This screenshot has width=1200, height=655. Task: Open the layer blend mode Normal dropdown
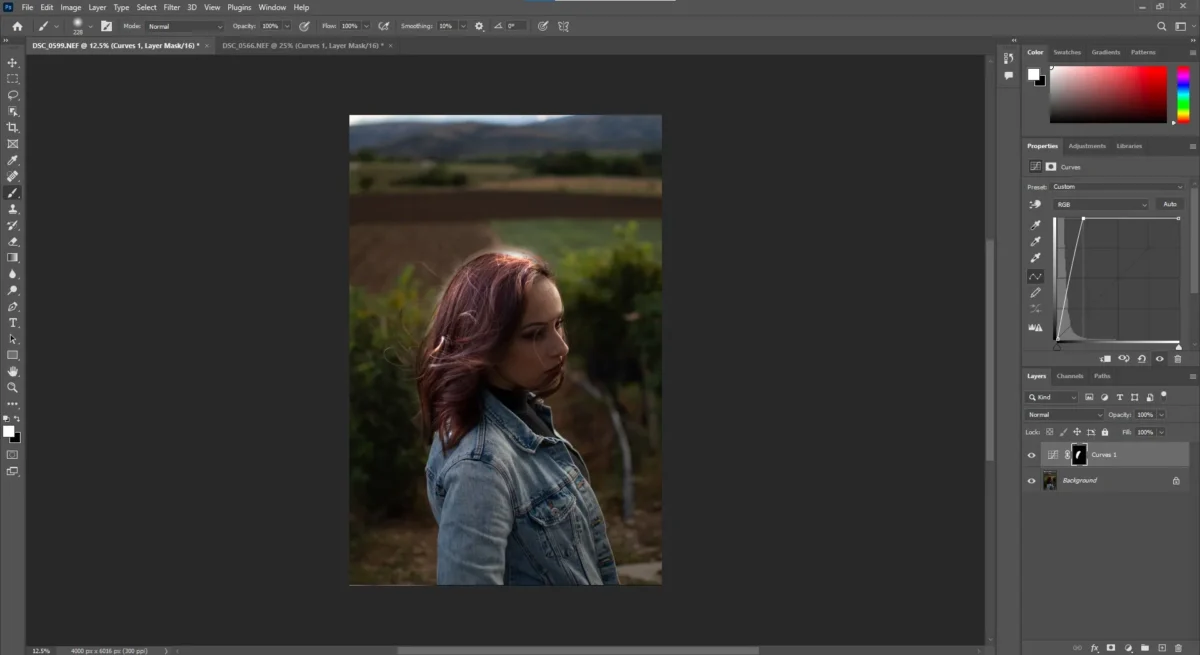tap(1065, 414)
